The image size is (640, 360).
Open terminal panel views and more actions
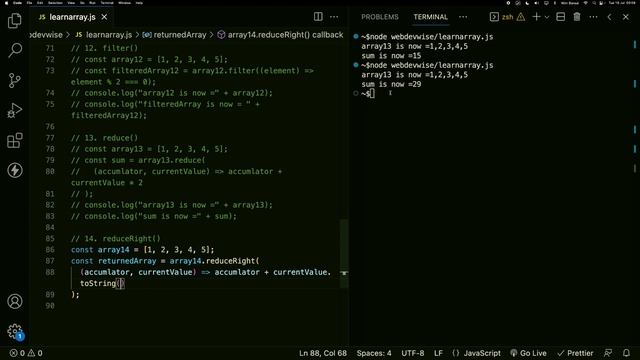593,17
